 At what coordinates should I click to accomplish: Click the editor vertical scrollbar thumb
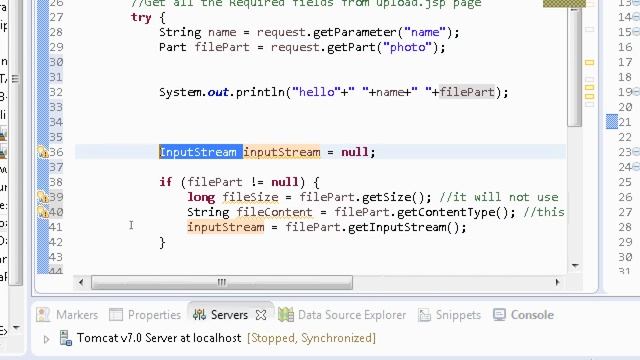575,67
